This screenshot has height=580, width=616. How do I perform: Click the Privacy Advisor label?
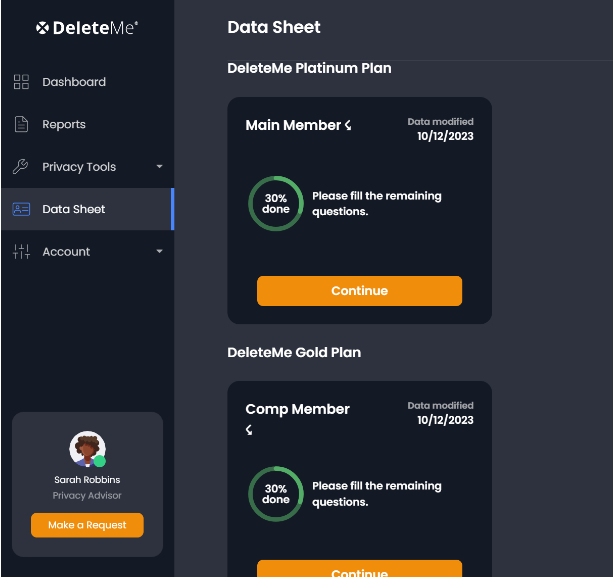pos(87,496)
